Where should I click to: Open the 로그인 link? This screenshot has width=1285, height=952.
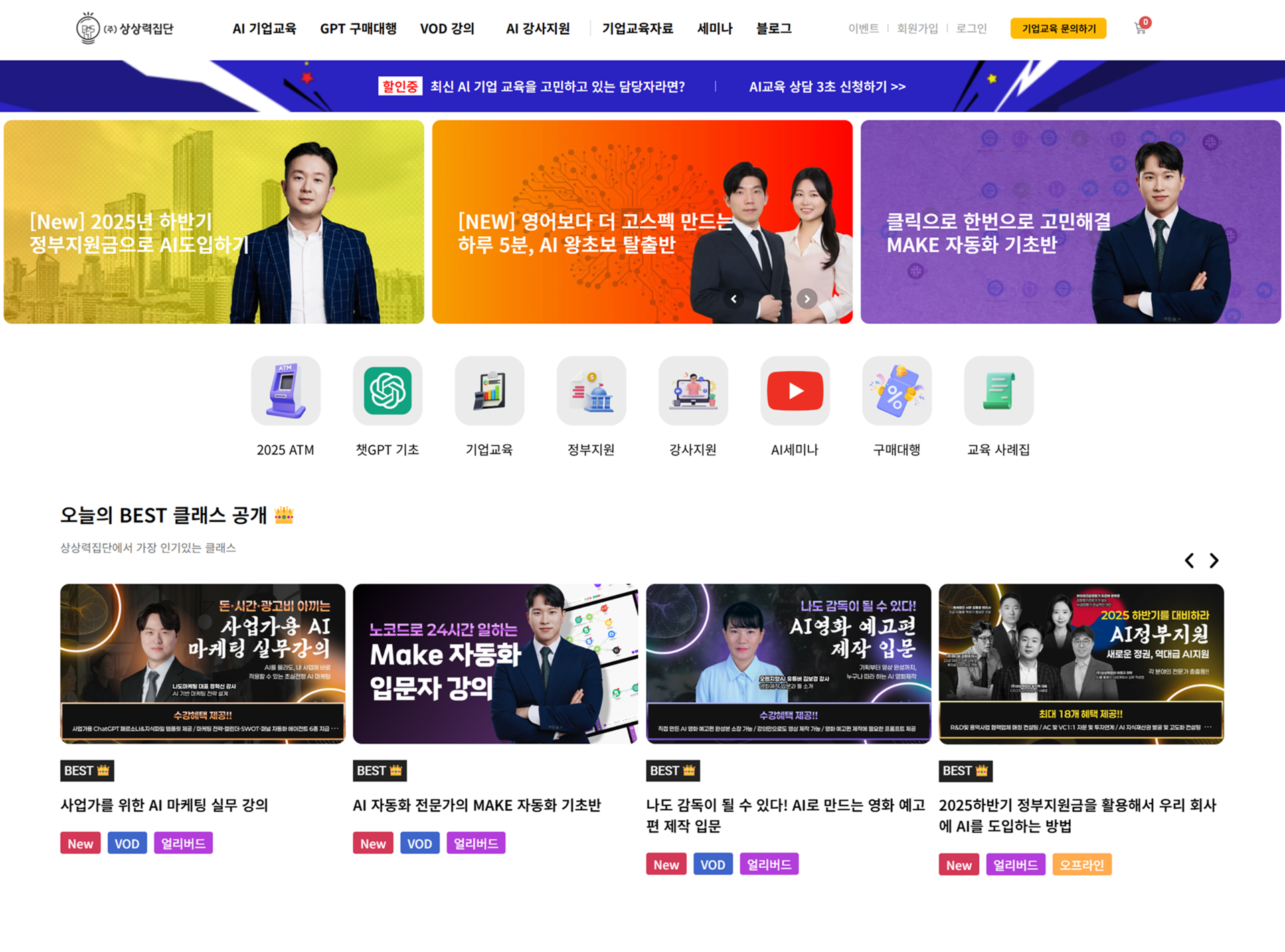pos(971,29)
